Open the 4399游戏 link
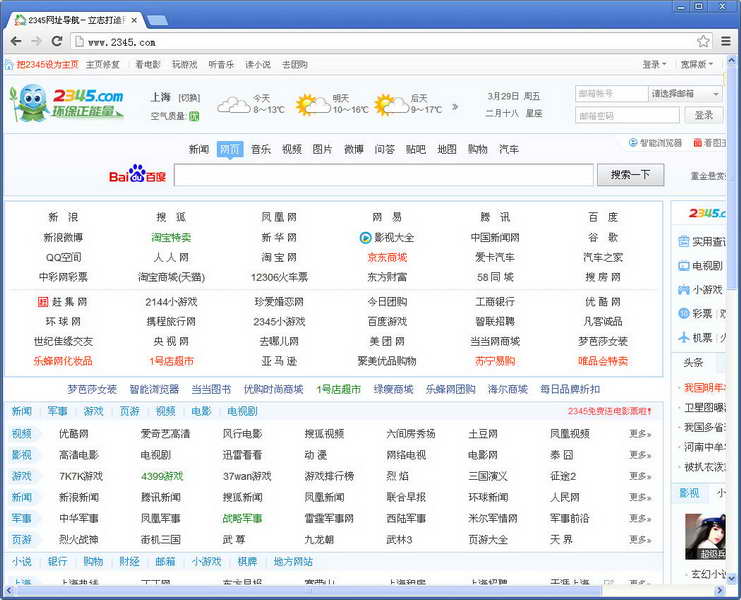The width and height of the screenshot is (741, 600). click(x=162, y=476)
